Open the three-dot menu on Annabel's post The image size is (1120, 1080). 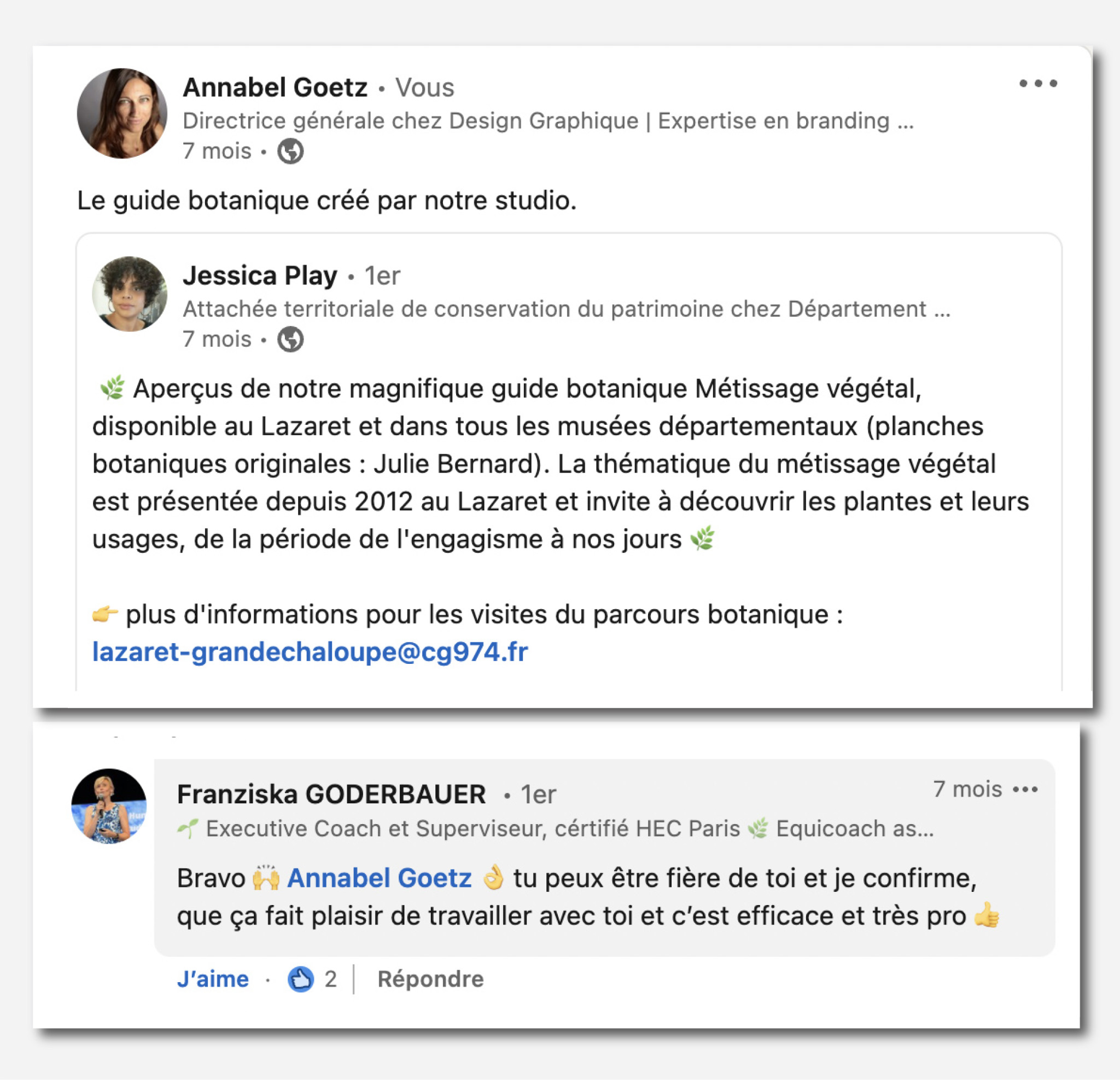[1038, 84]
